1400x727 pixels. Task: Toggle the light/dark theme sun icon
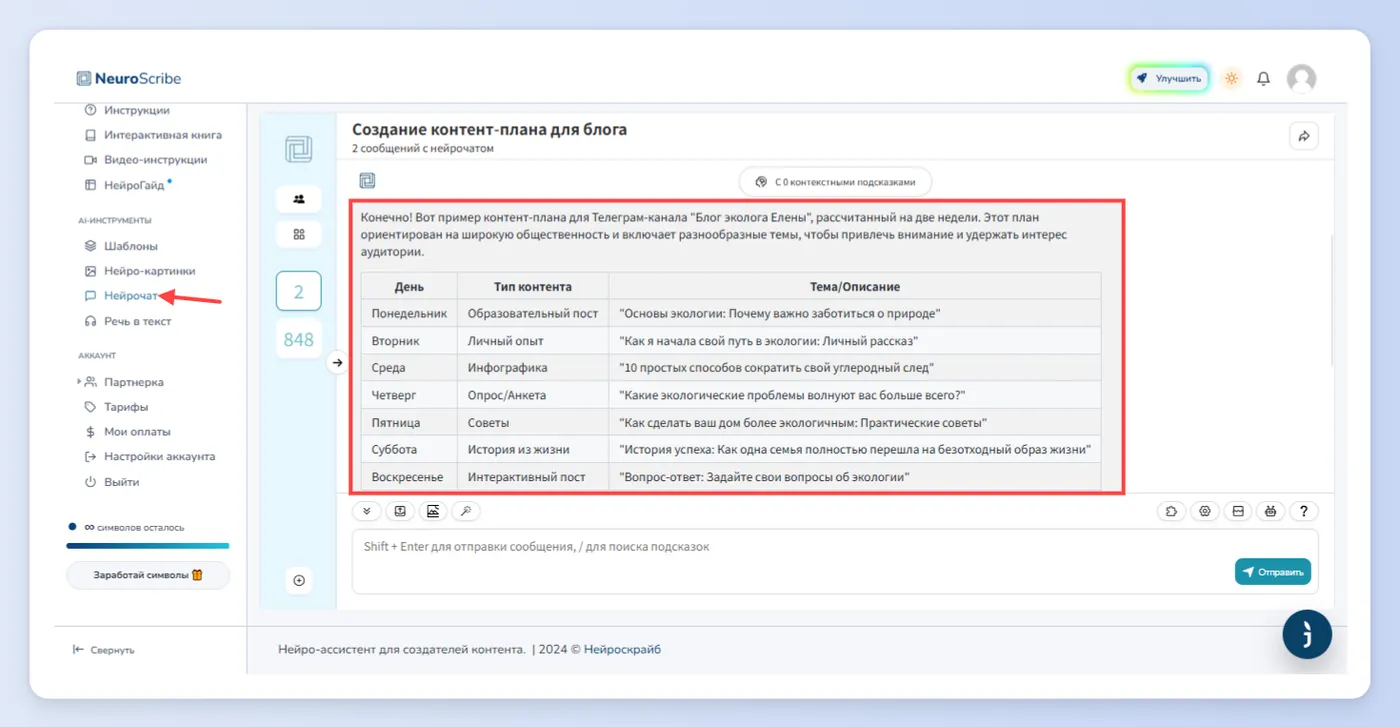tap(1232, 78)
